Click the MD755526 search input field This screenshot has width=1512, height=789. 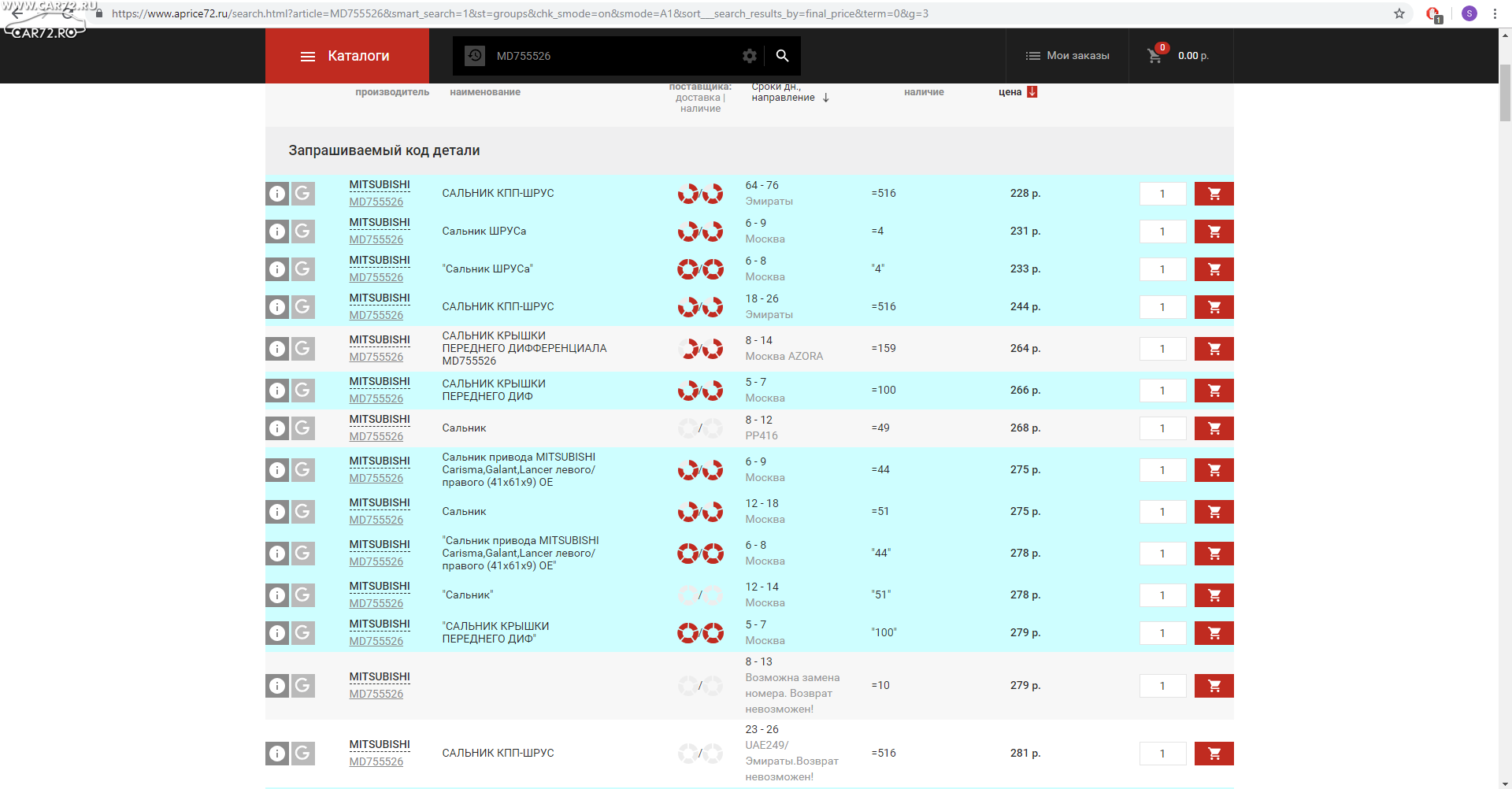(614, 56)
